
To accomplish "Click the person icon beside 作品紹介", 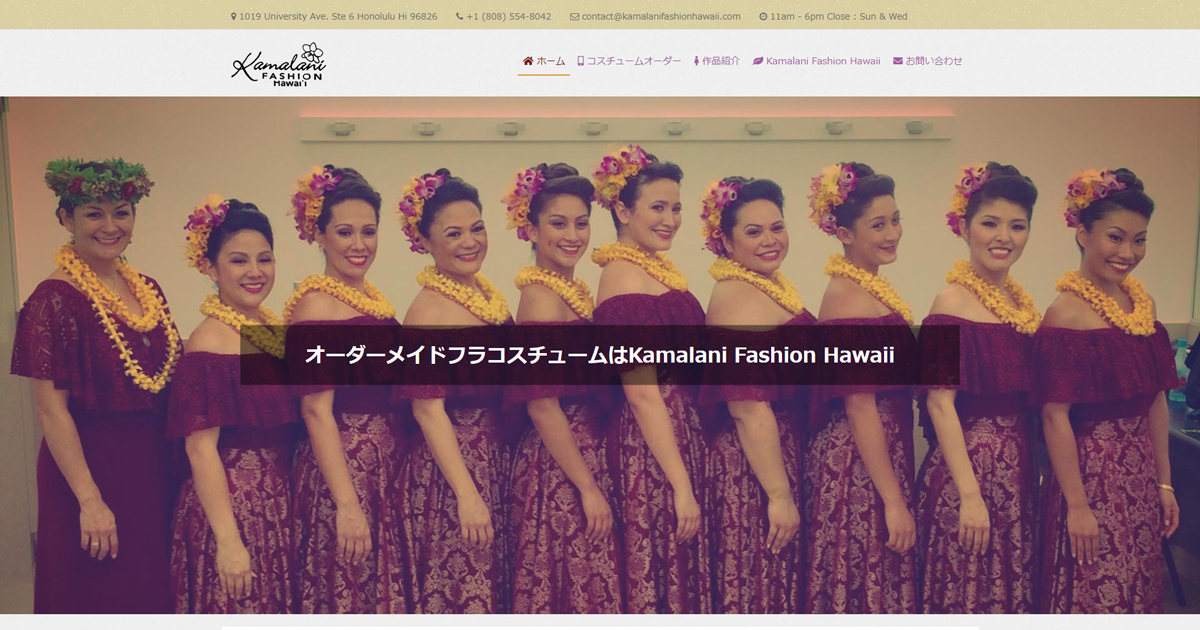I will [x=696, y=61].
